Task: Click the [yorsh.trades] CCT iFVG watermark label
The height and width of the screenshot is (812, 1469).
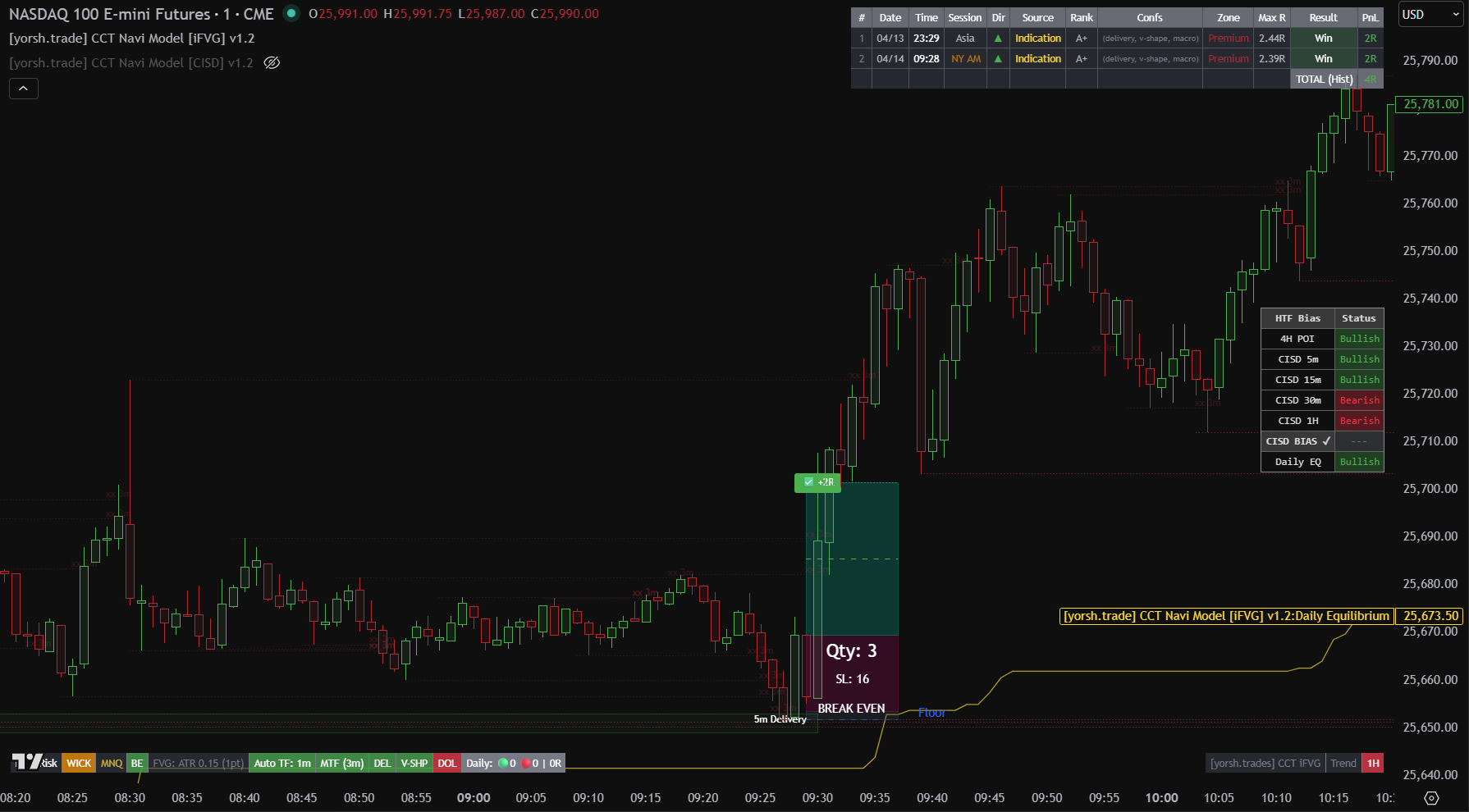Action: 1265,763
